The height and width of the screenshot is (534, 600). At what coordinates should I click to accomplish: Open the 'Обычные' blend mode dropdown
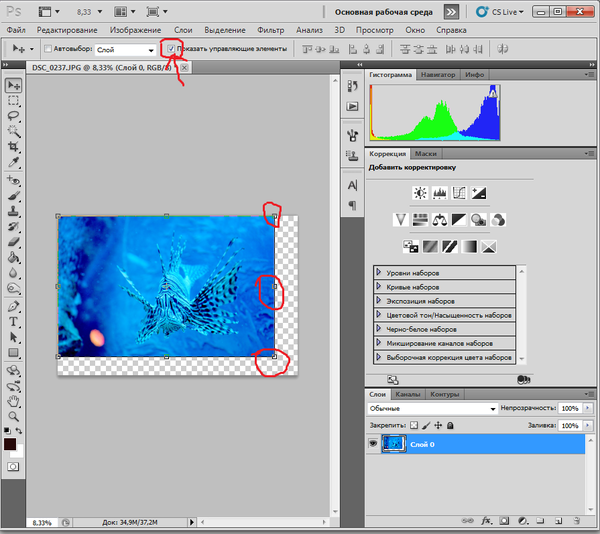coord(432,409)
